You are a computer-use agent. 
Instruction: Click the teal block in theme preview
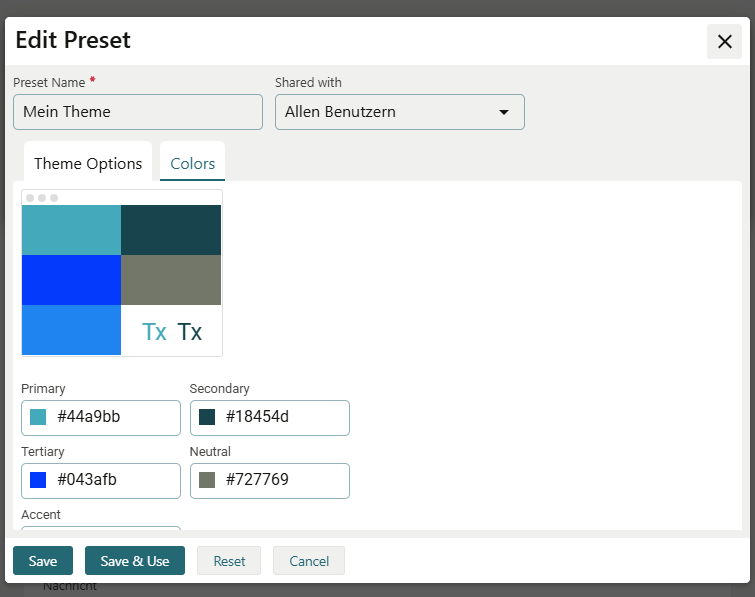(71, 230)
